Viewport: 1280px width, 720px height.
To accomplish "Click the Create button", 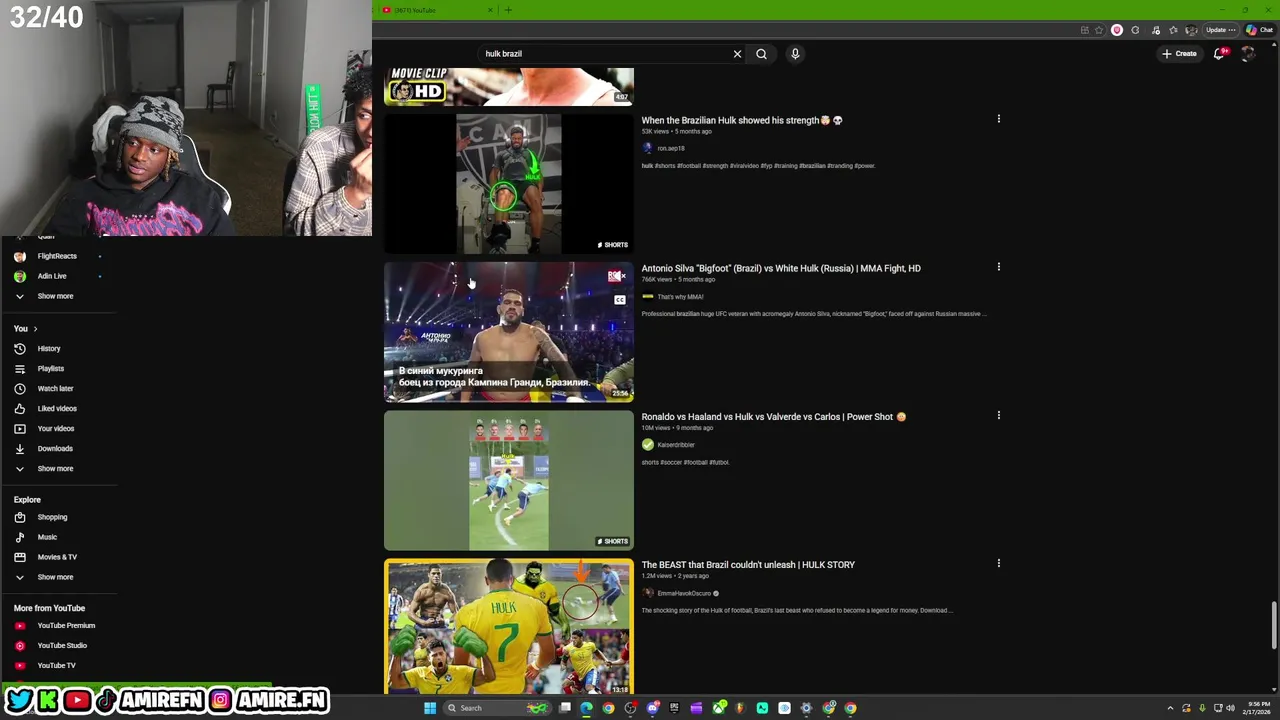I will click(x=1179, y=54).
